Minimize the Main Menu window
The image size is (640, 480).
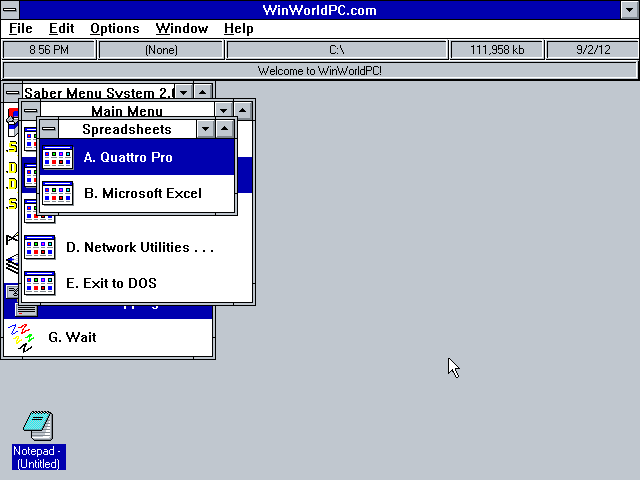click(x=223, y=111)
